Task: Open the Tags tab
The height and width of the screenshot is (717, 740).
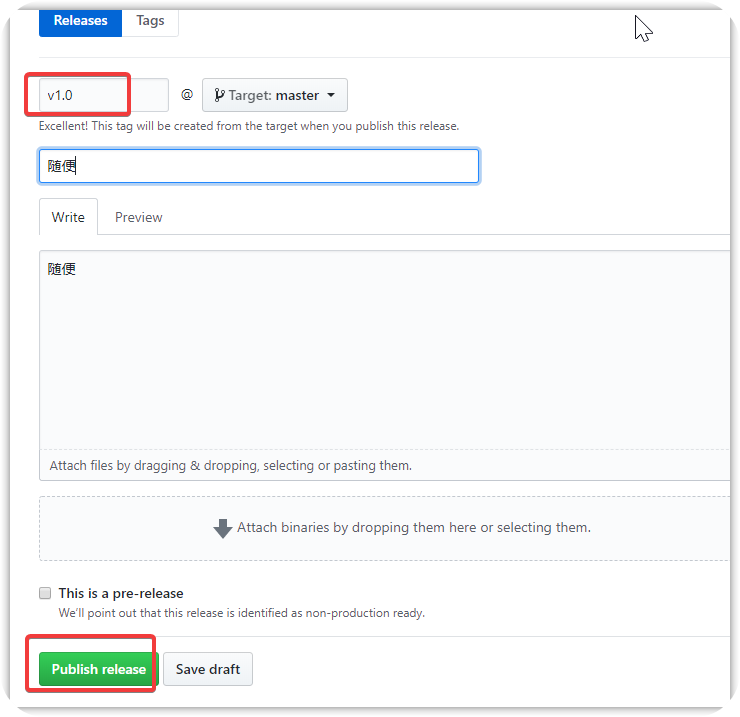Action: [x=150, y=21]
